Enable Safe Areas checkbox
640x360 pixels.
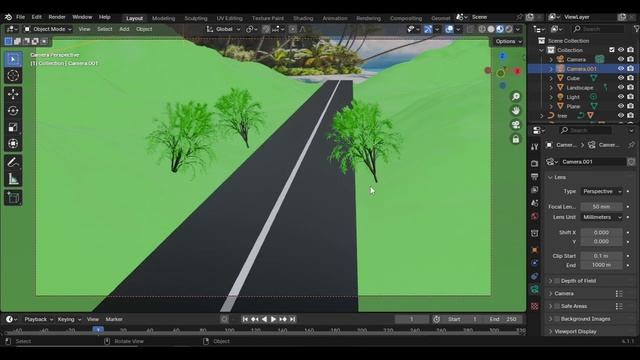(557, 306)
